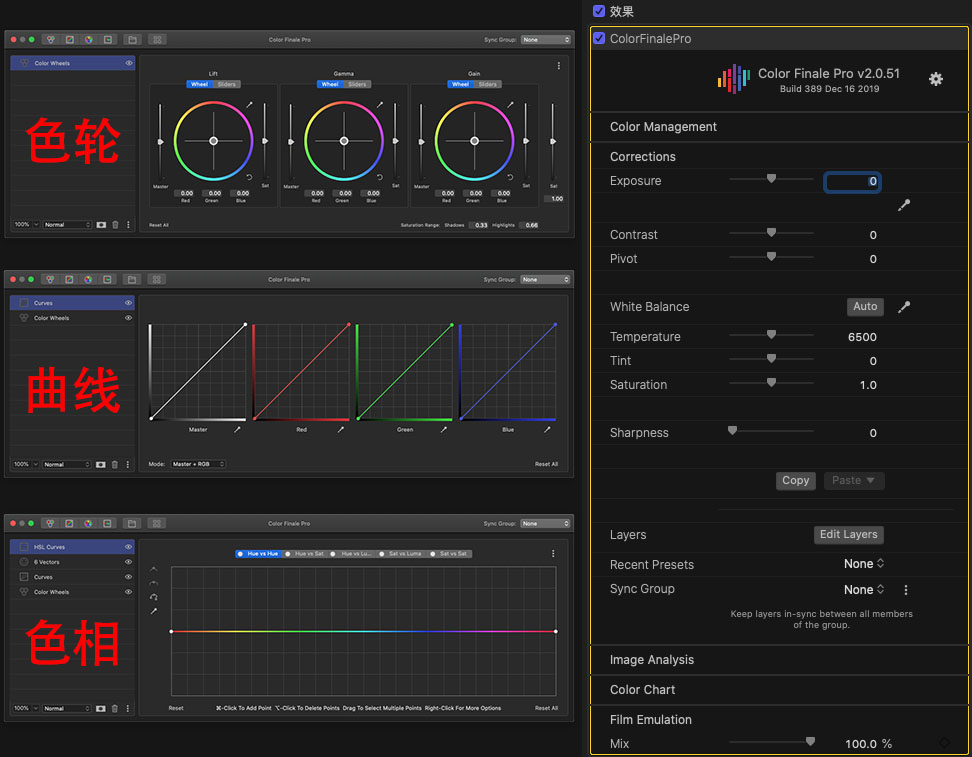972x757 pixels.
Task: Pick Gamma color with its eyedropper
Action: (380, 104)
